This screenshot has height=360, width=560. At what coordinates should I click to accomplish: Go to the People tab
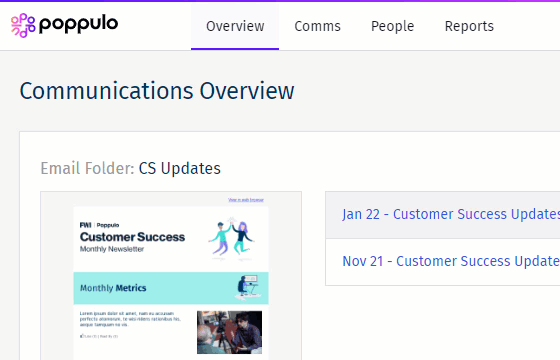click(x=392, y=26)
